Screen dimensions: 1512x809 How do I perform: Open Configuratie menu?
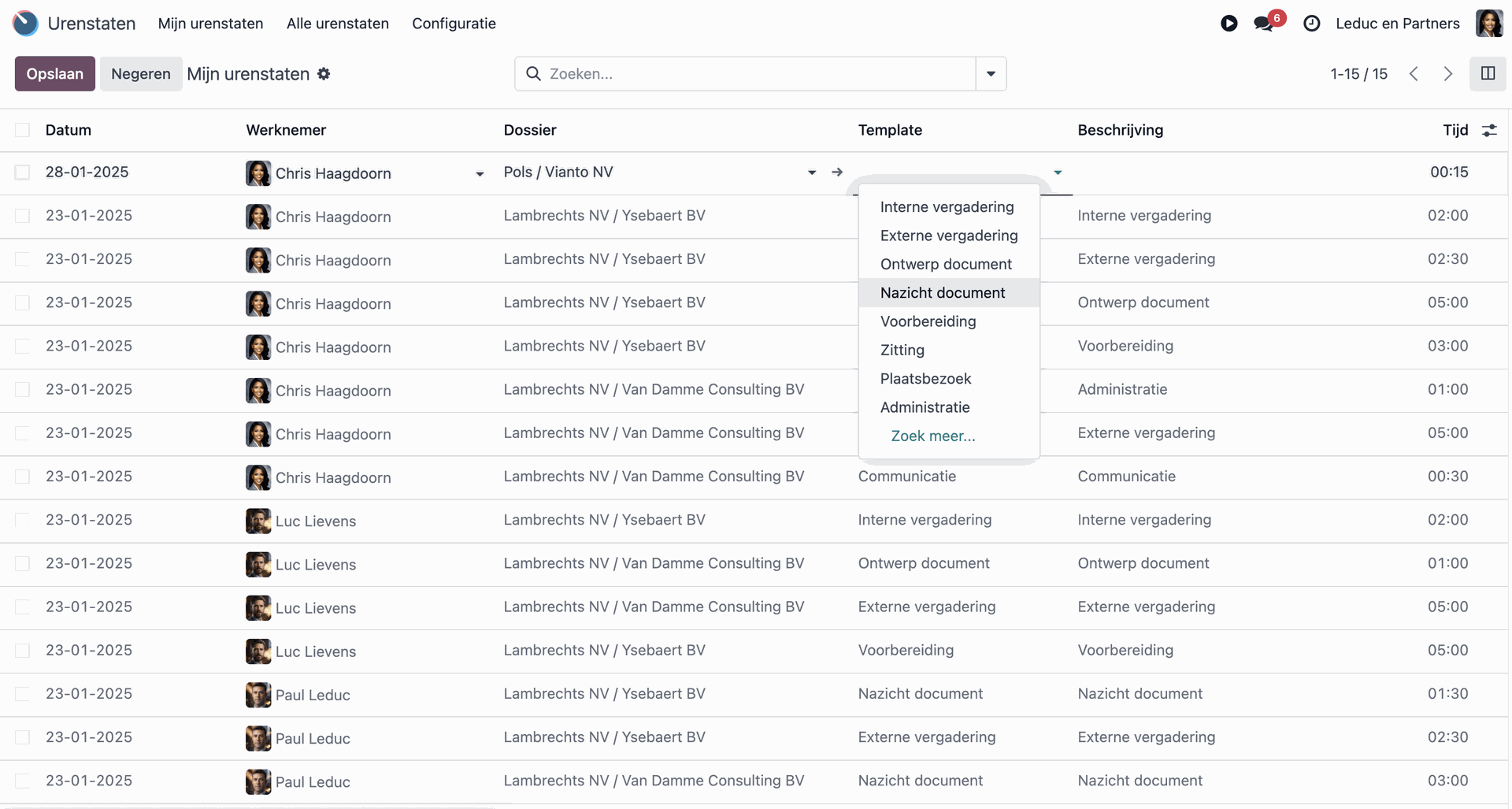point(454,24)
